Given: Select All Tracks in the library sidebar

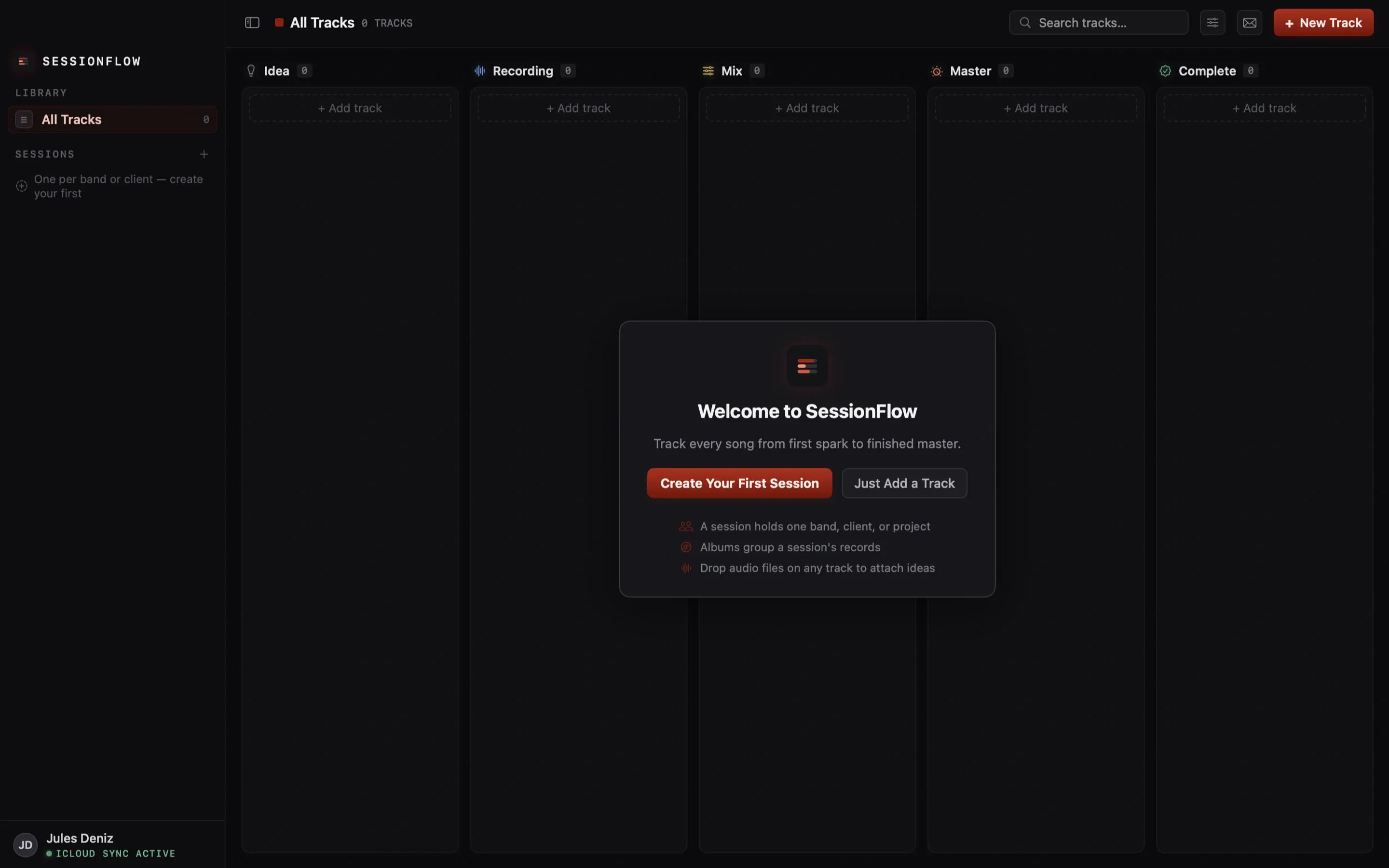Looking at the screenshot, I should pos(112,120).
